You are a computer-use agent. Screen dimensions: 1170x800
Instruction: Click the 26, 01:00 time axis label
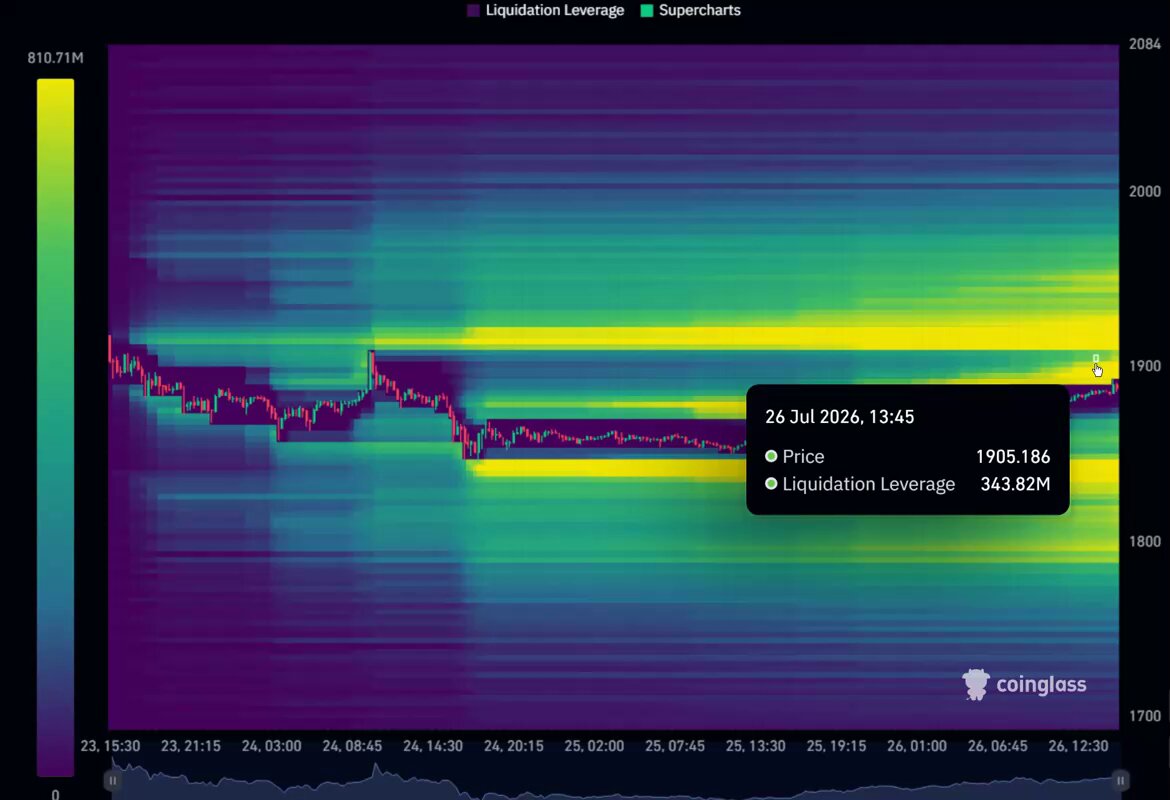916,746
